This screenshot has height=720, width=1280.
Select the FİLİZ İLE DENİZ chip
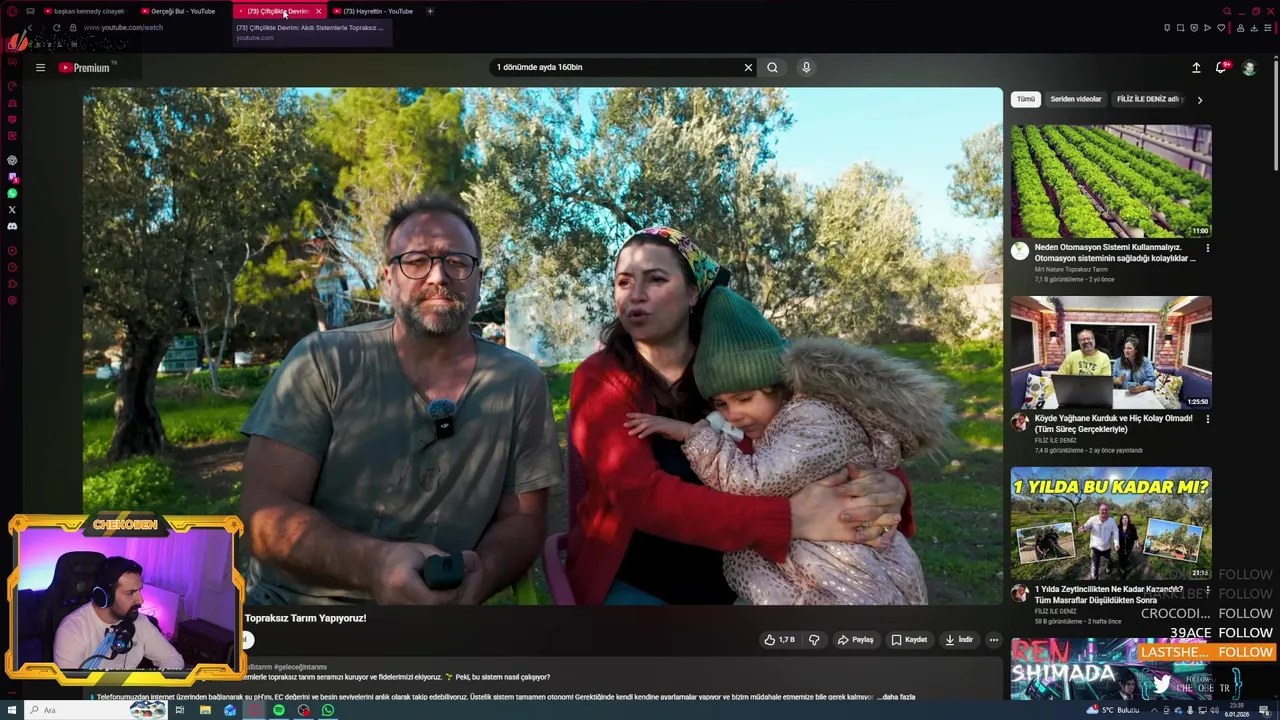[1150, 99]
